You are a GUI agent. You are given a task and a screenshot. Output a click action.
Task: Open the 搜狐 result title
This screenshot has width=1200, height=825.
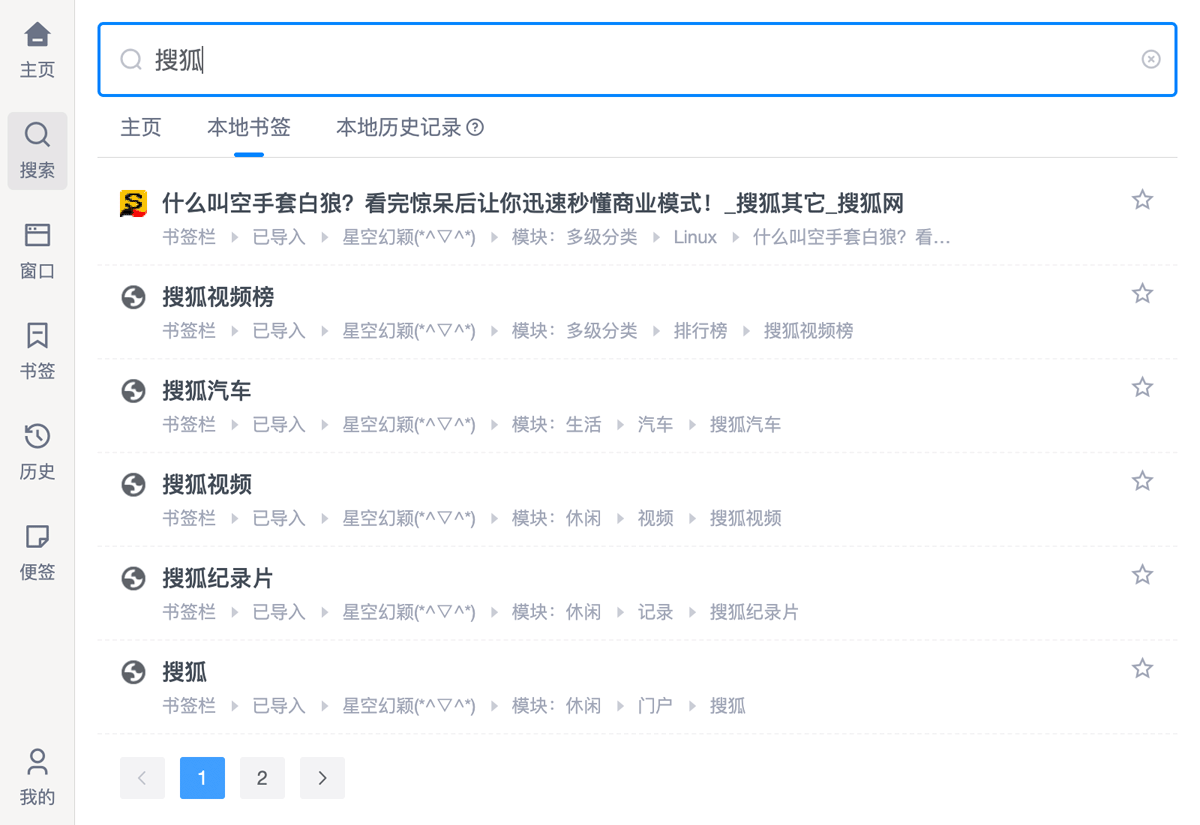185,672
